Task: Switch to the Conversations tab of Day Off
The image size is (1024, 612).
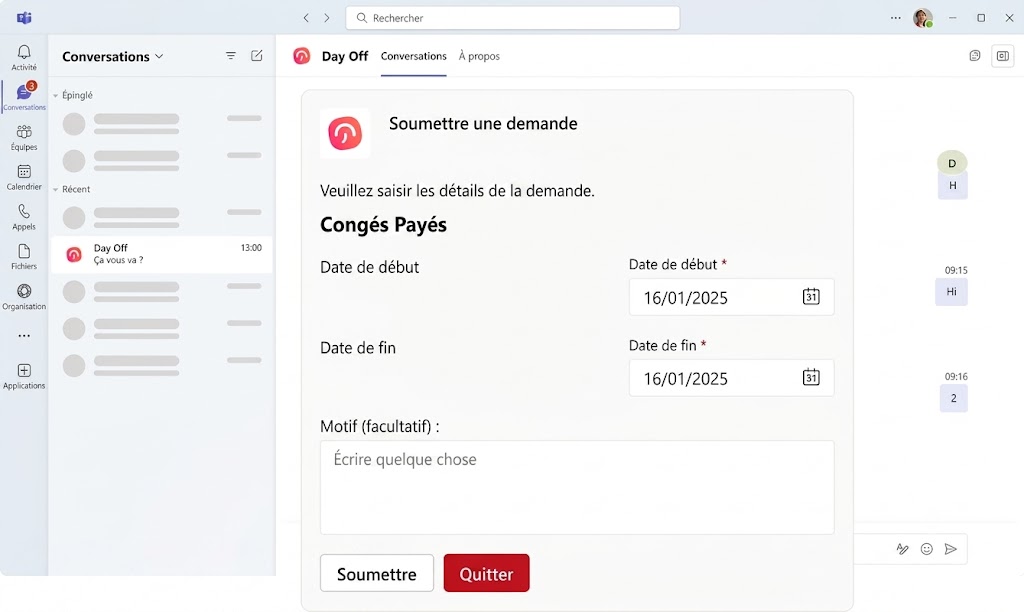Action: [413, 56]
